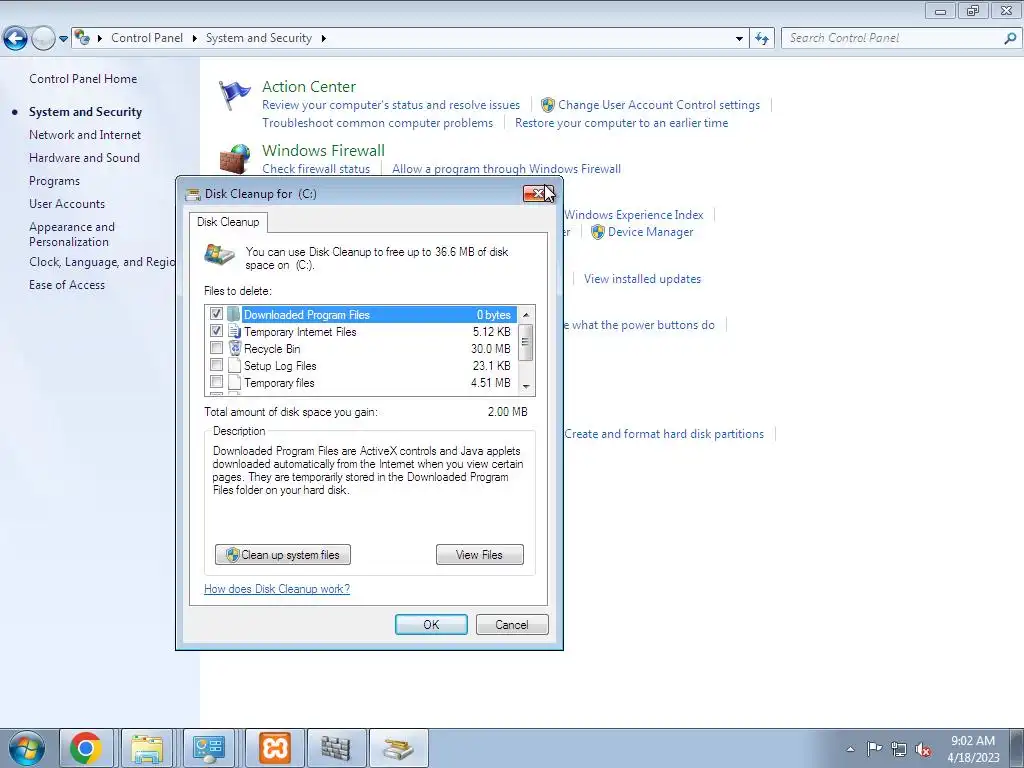
Task: Click shield icon beside Change User Account Control
Action: (x=548, y=105)
